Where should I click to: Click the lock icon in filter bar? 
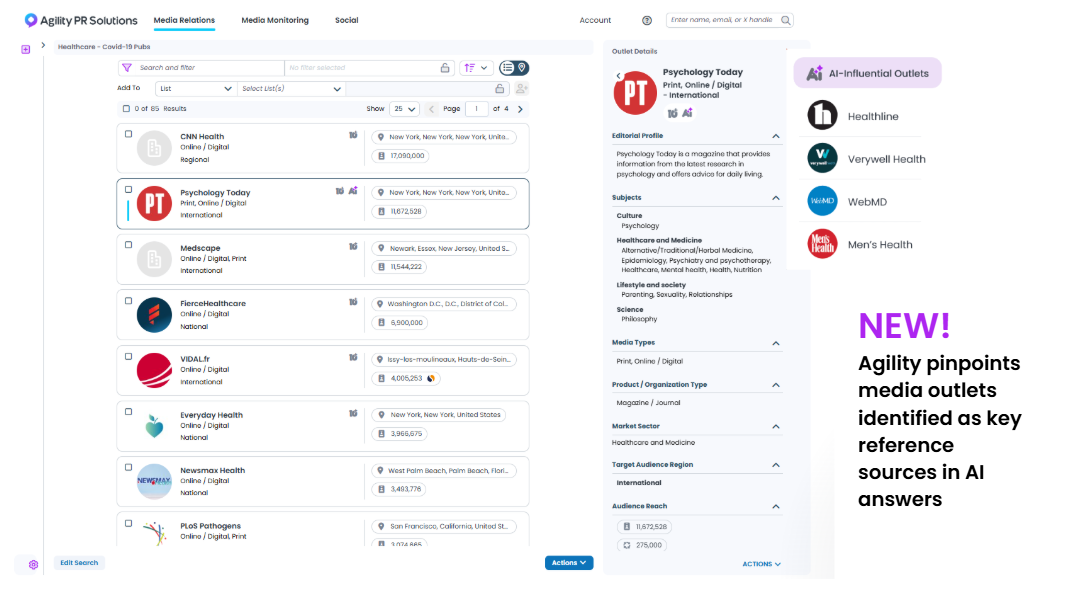click(445, 68)
